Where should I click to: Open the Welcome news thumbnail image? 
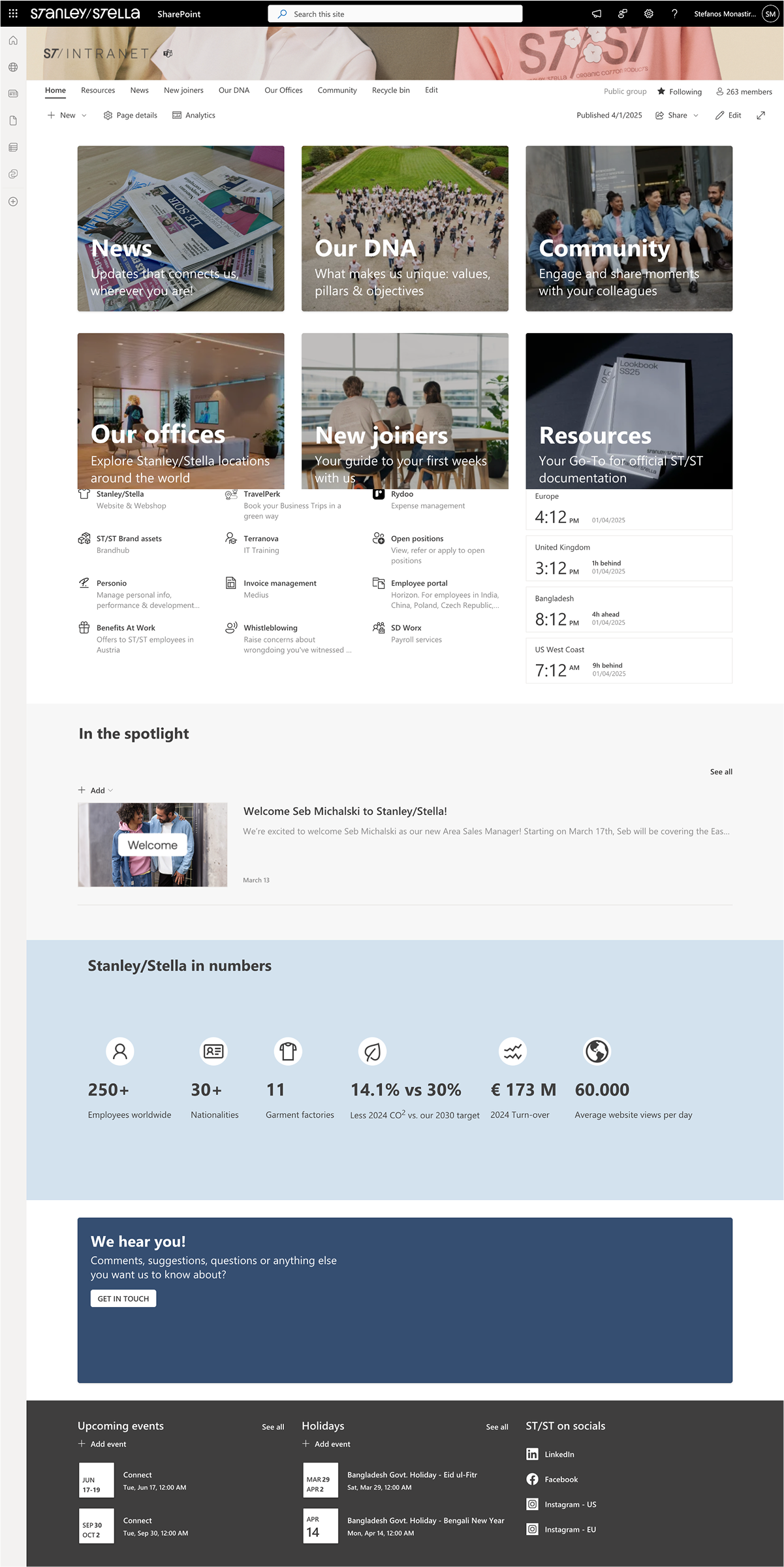click(153, 845)
